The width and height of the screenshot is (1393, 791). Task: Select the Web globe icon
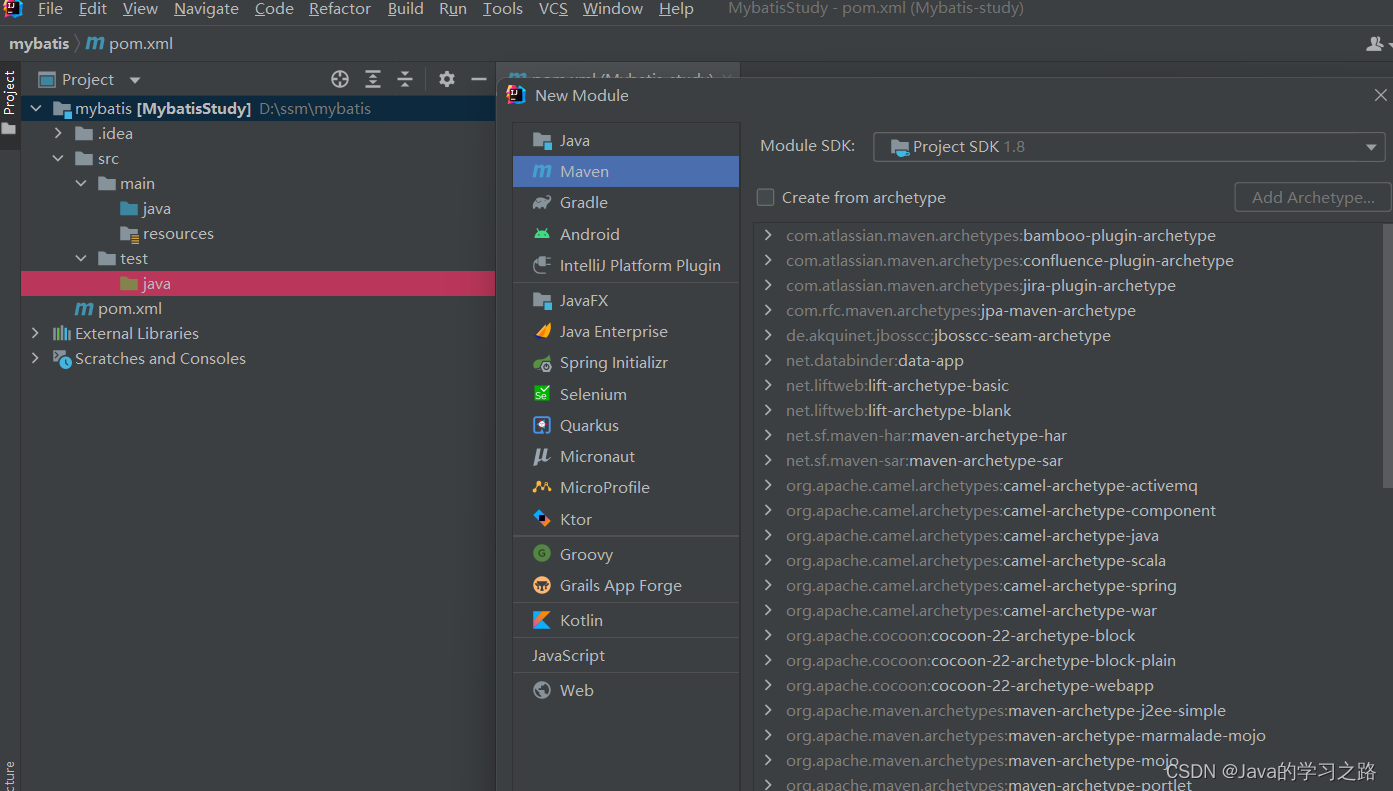point(542,690)
